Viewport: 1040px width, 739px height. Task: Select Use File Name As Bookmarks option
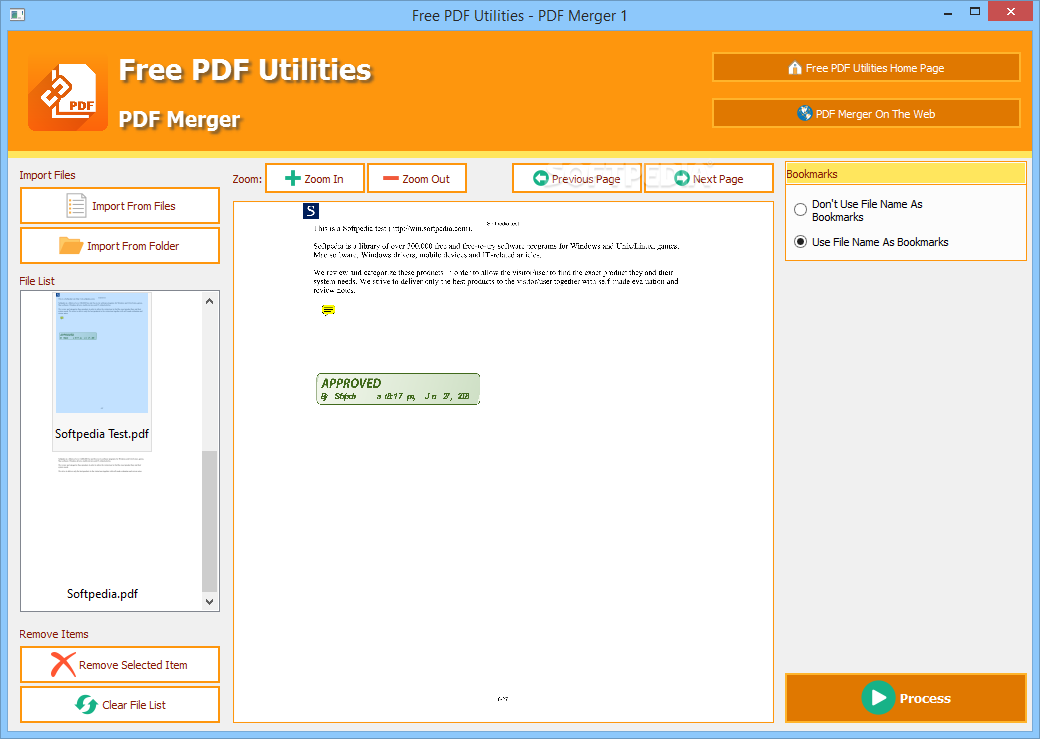(x=801, y=242)
